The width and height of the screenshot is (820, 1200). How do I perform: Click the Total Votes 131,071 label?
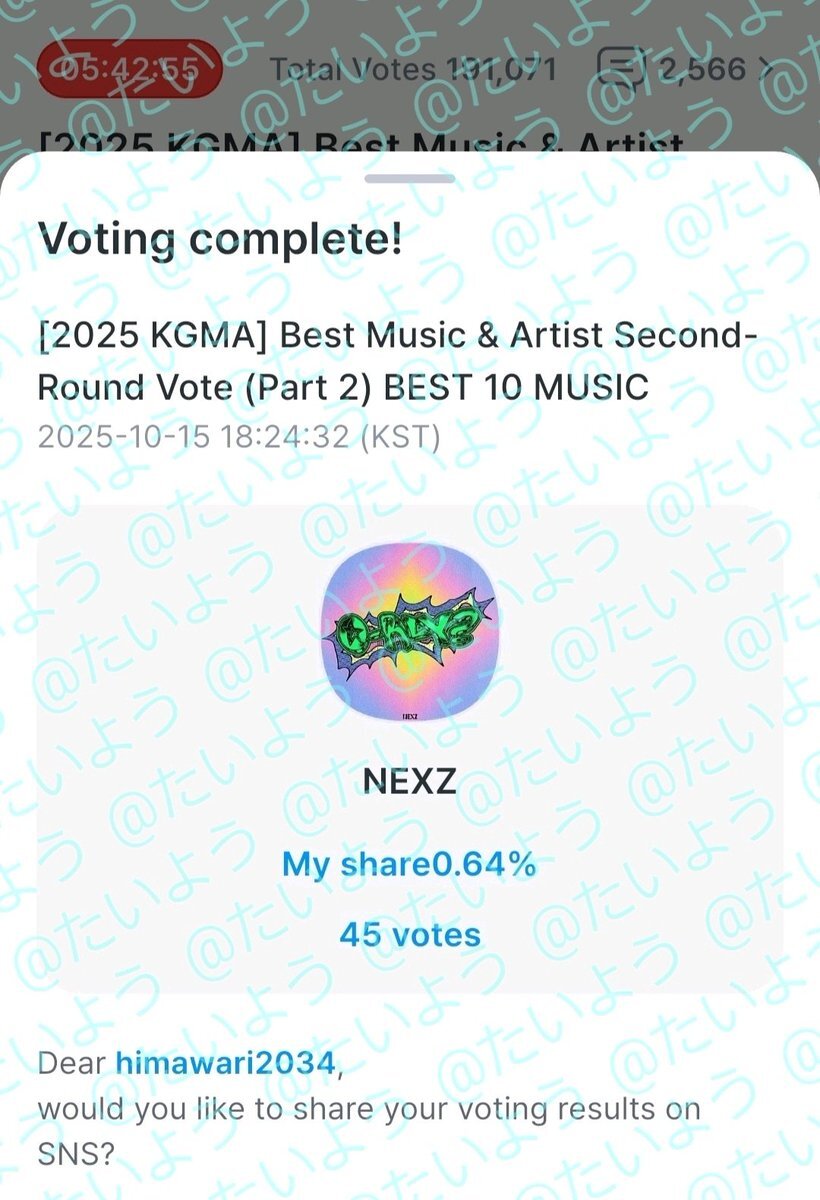412,69
